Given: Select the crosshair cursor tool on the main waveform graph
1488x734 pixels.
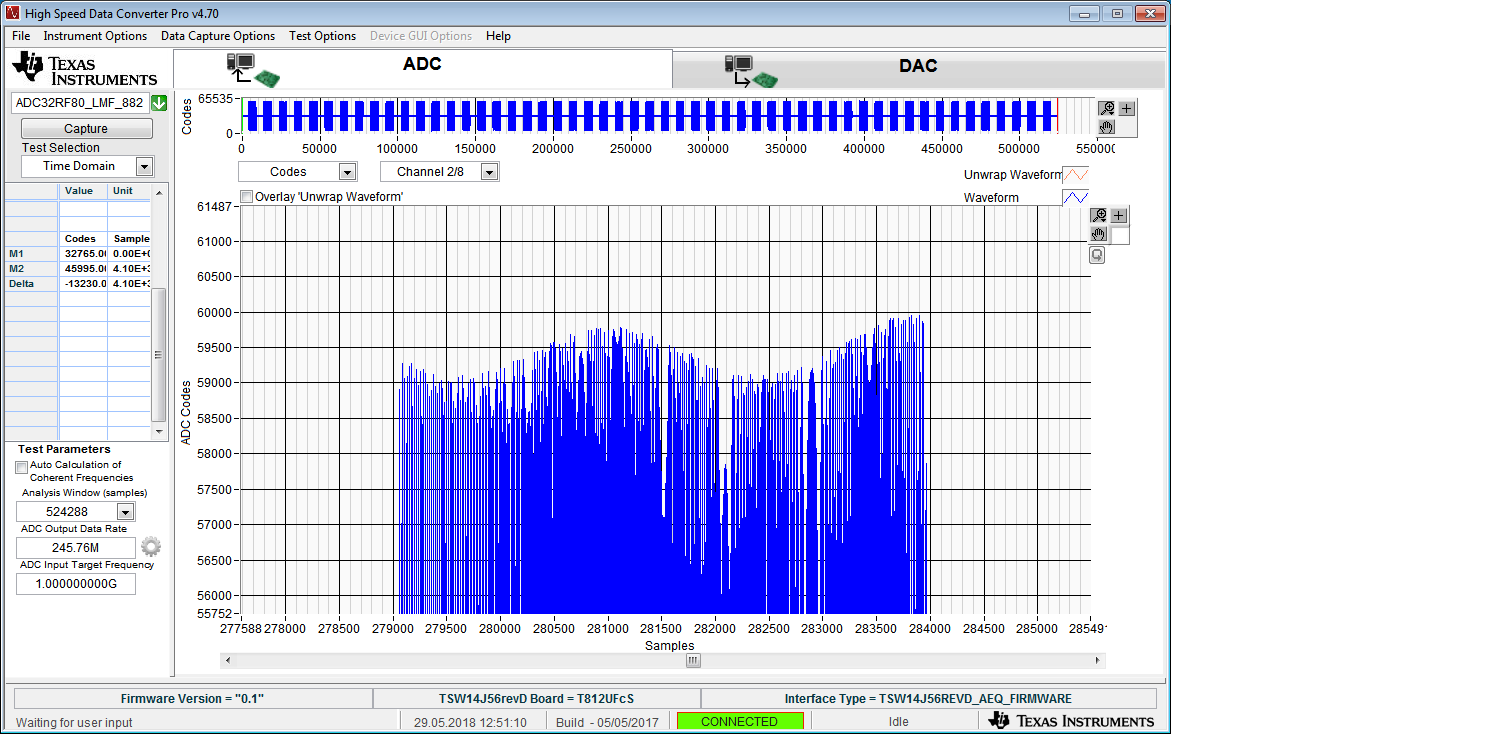Looking at the screenshot, I should coord(1119,215).
